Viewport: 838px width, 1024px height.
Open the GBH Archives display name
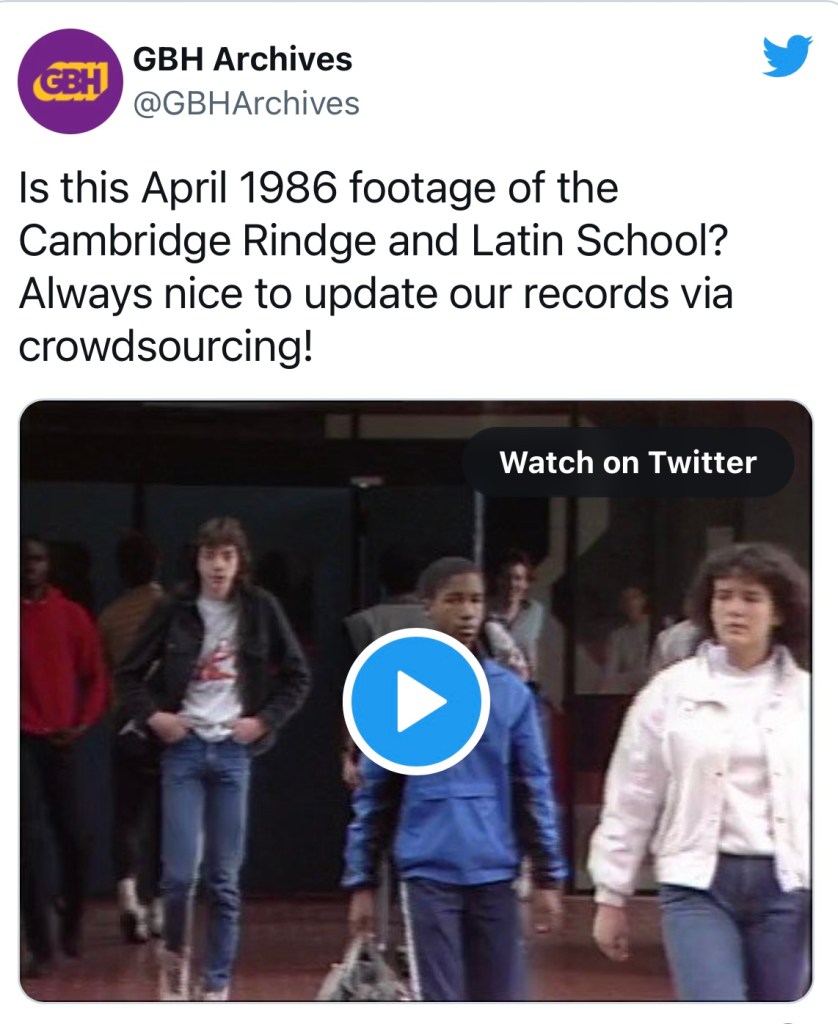pos(242,60)
